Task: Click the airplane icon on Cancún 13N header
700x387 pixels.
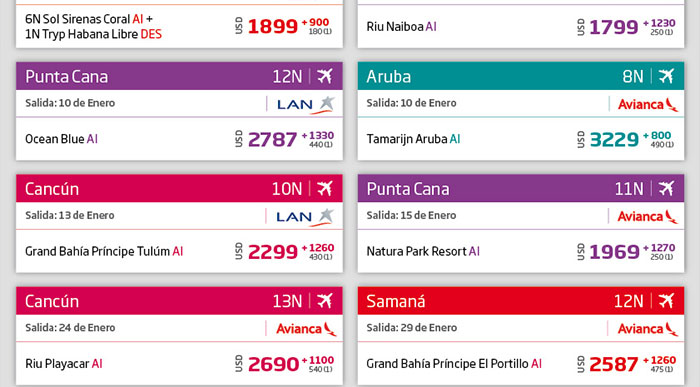Action: 325,301
